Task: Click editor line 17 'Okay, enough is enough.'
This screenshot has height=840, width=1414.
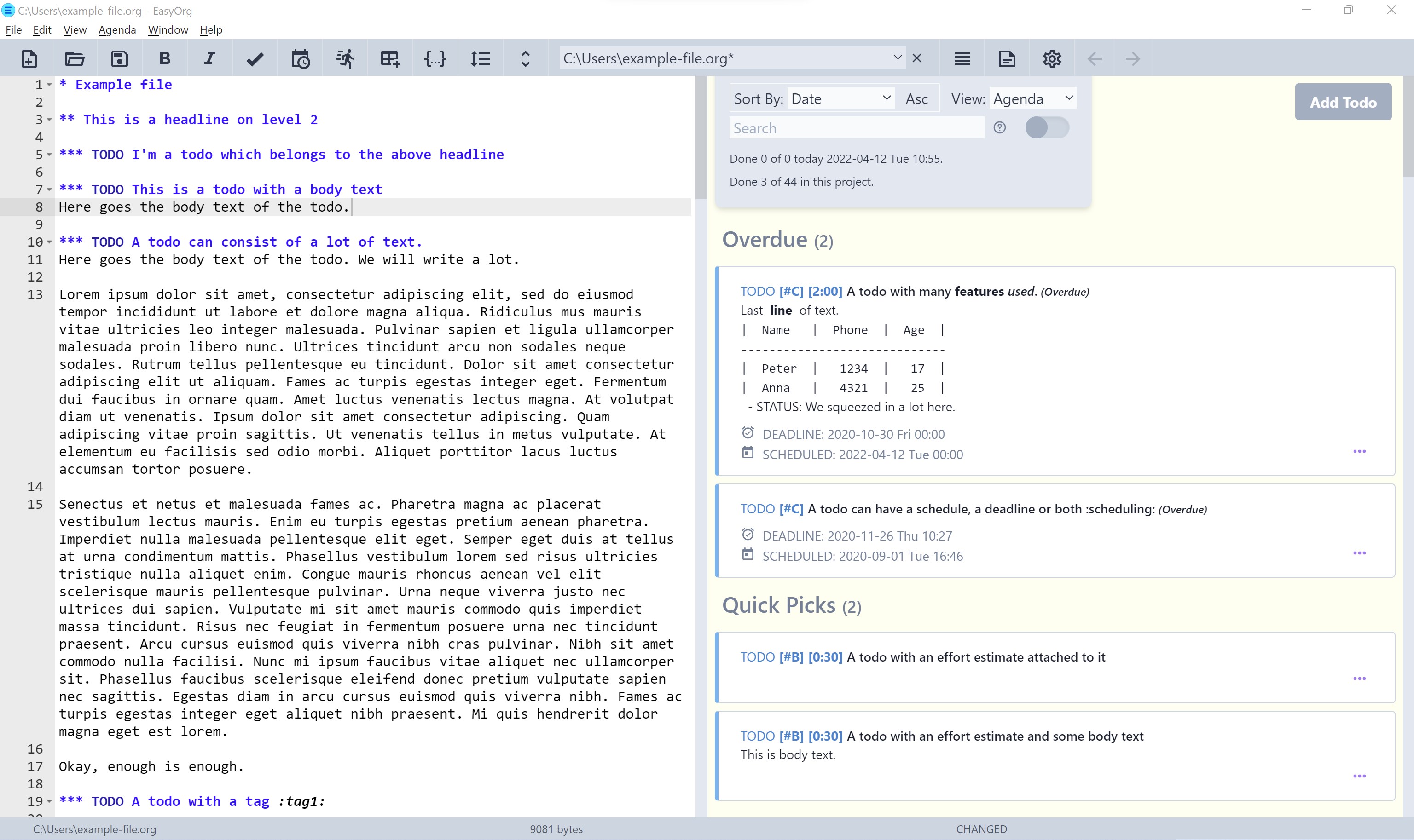Action: pyautogui.click(x=151, y=766)
